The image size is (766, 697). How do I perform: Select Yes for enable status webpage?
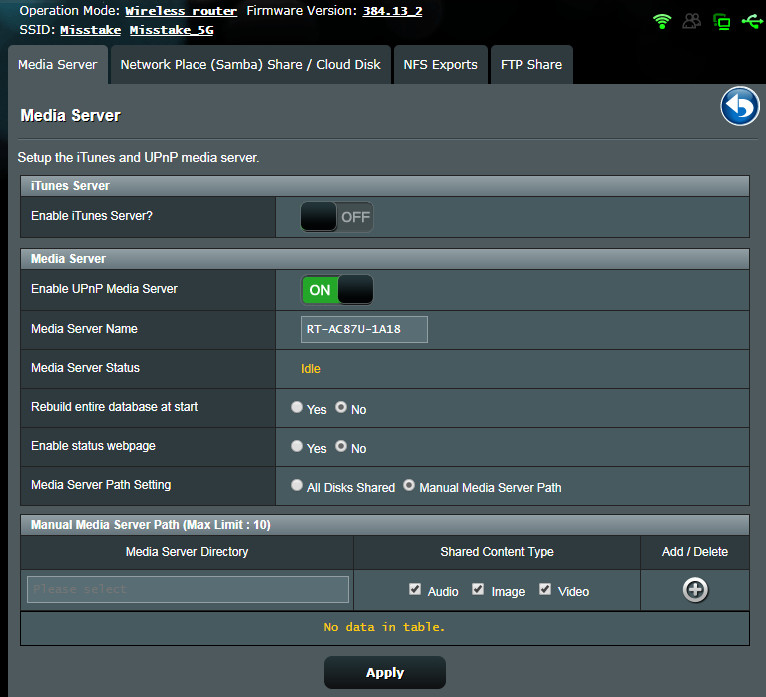pyautogui.click(x=297, y=447)
